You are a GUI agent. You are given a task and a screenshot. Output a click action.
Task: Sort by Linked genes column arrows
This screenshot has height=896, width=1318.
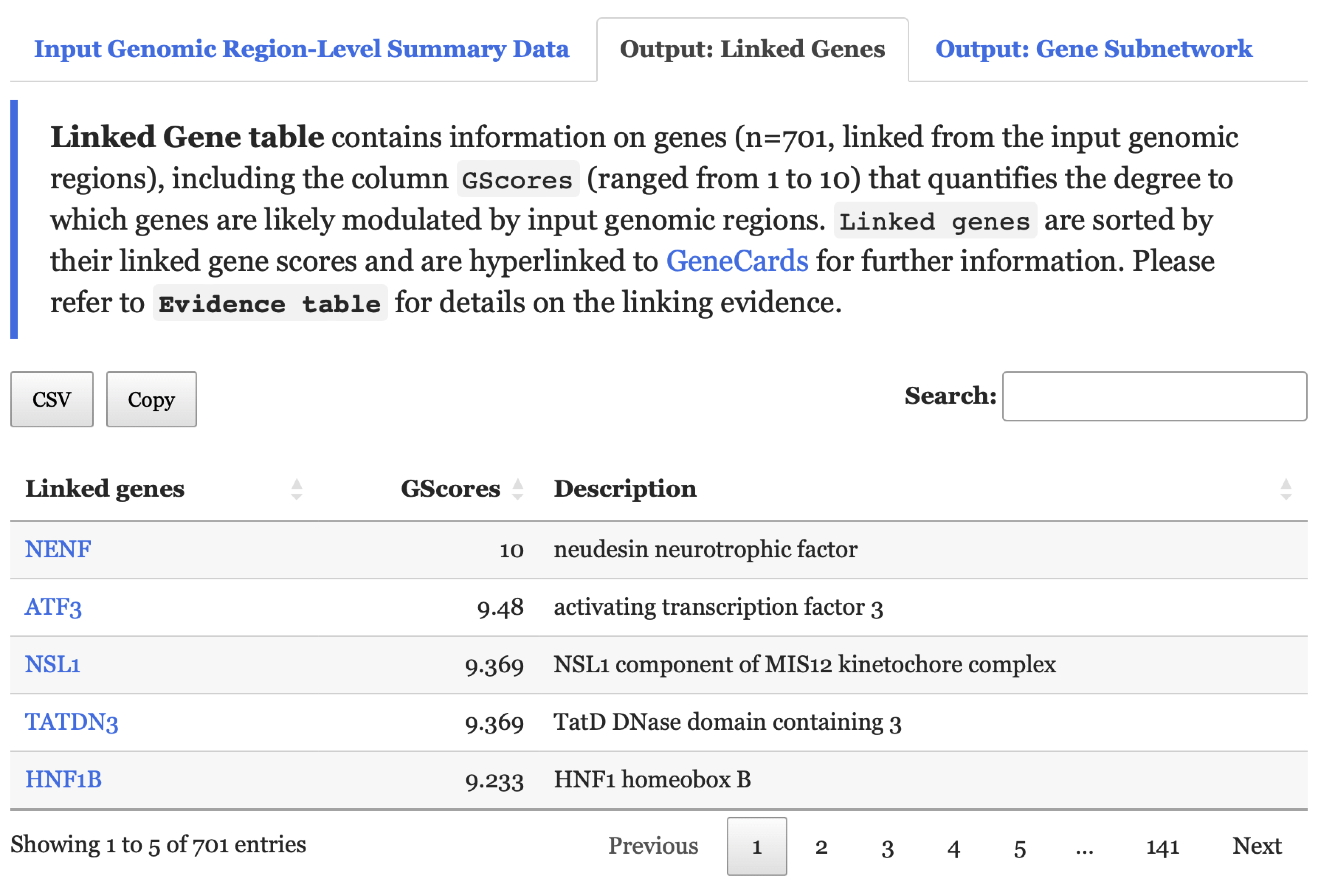click(x=296, y=489)
